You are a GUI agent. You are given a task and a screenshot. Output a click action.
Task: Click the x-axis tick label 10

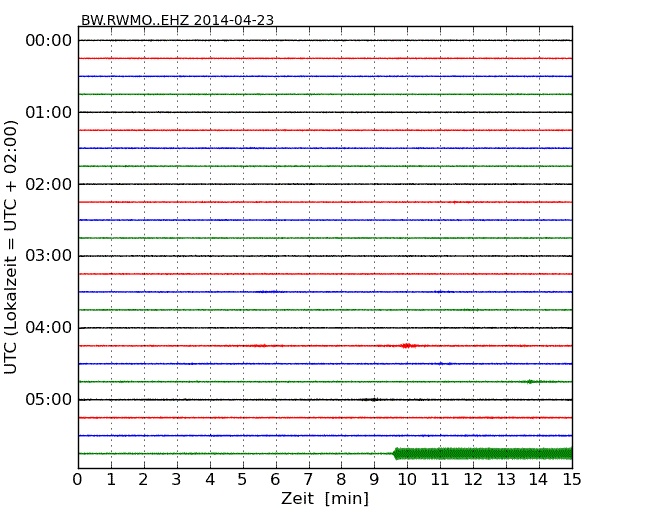click(x=407, y=480)
